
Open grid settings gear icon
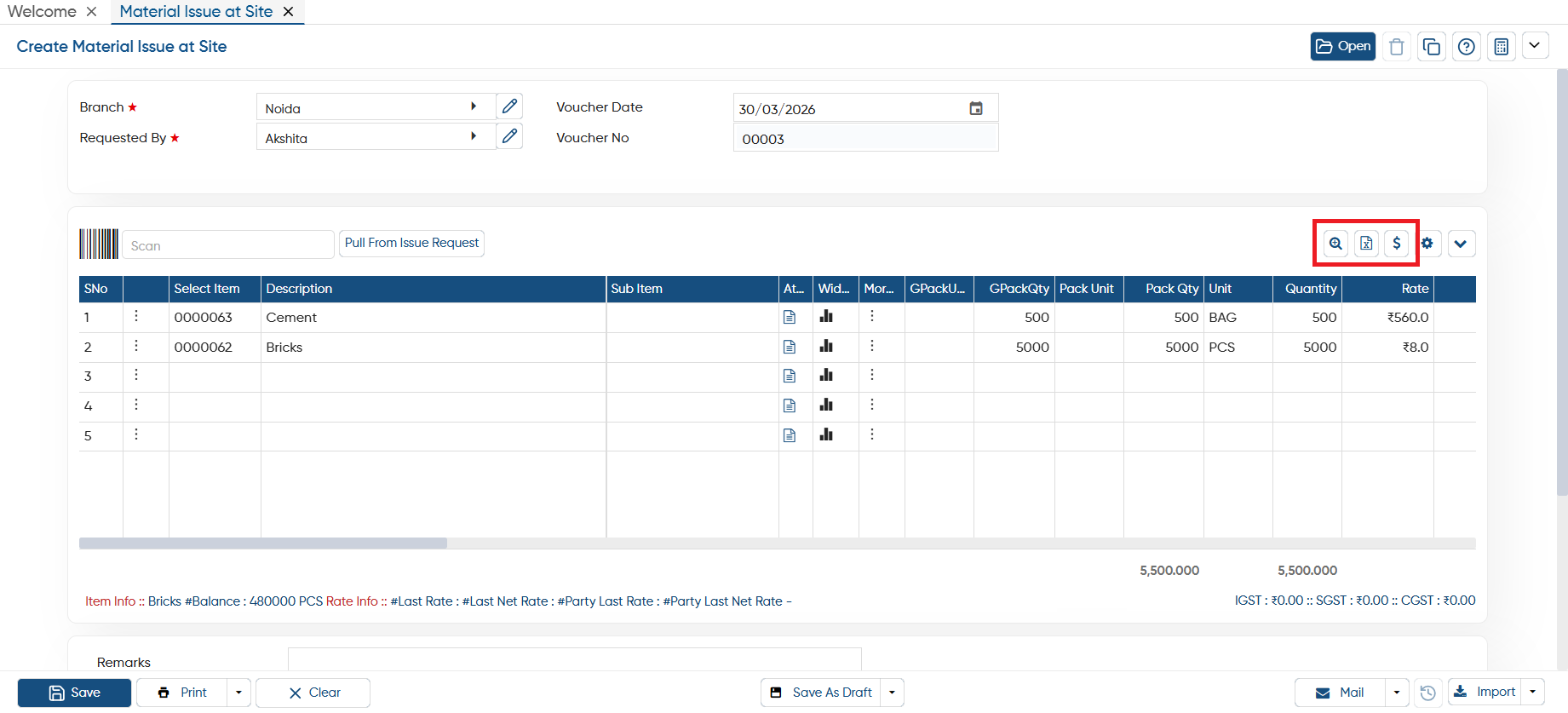pyautogui.click(x=1427, y=244)
